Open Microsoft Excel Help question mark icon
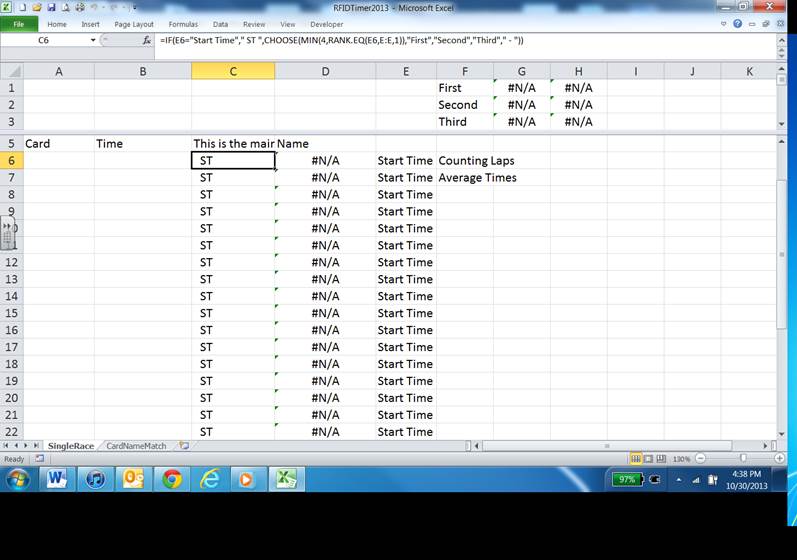This screenshot has height=560, width=797. click(737, 24)
